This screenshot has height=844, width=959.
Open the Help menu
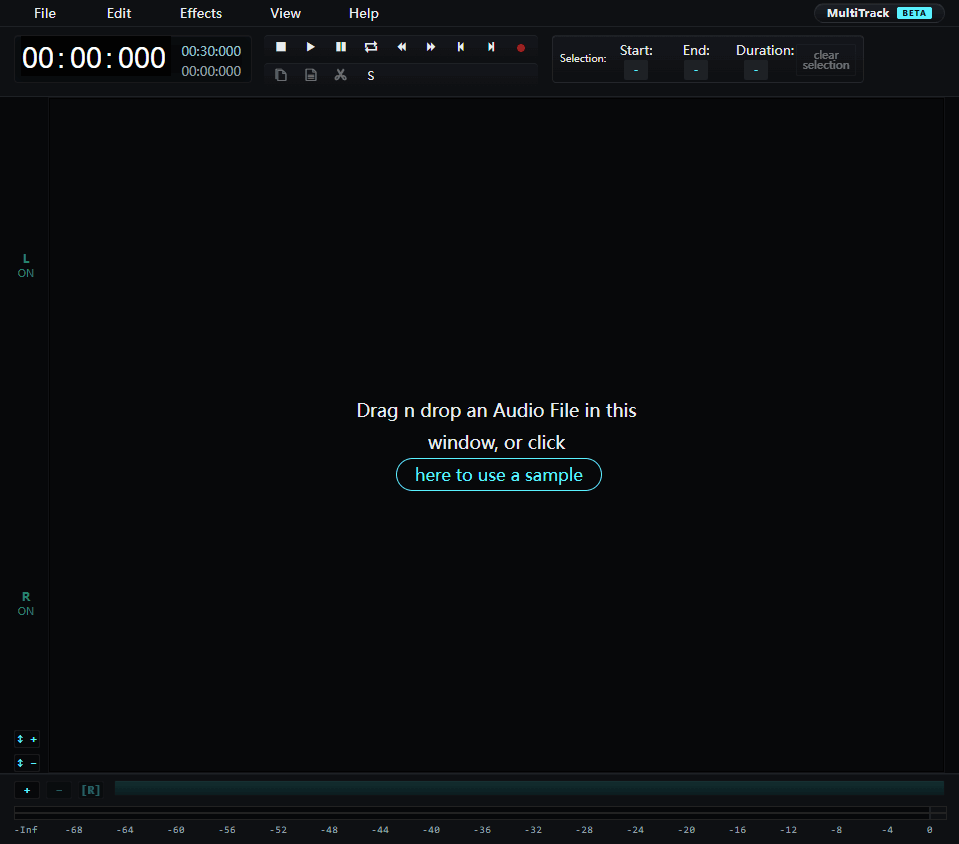(x=364, y=13)
